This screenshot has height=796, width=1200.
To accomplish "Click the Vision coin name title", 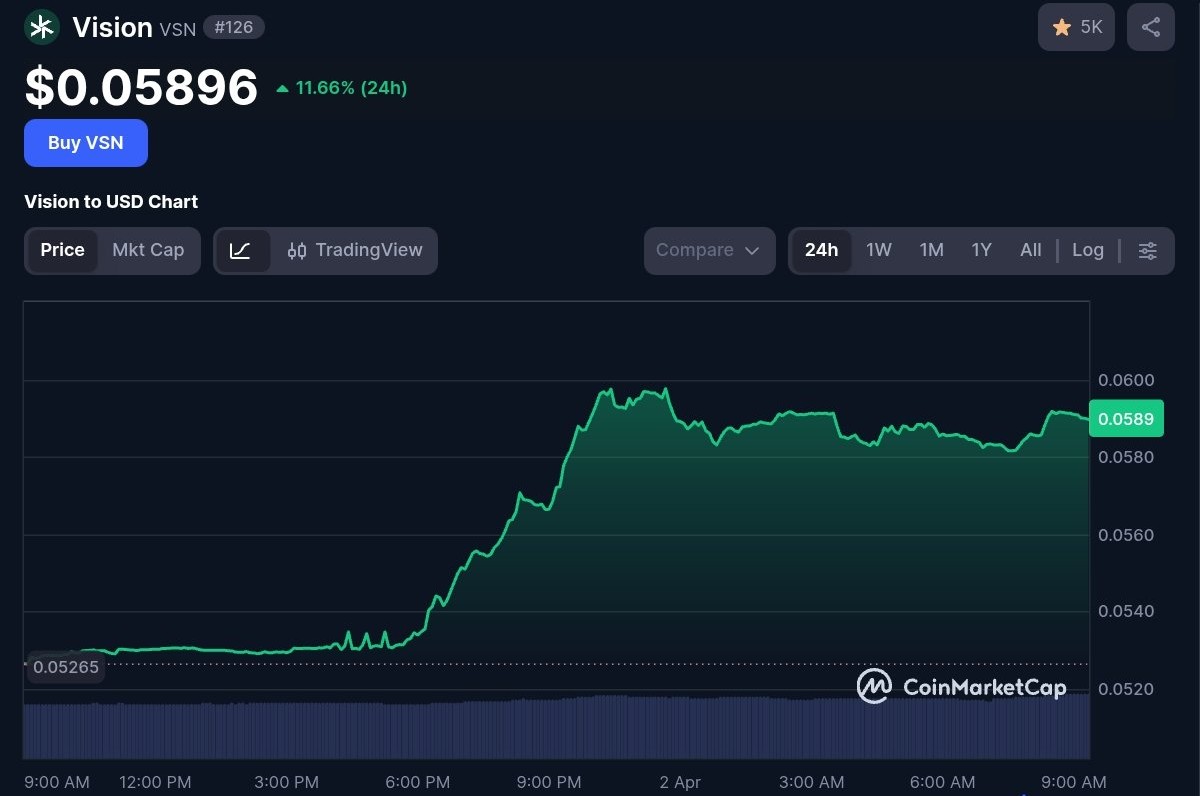I will tap(112, 27).
